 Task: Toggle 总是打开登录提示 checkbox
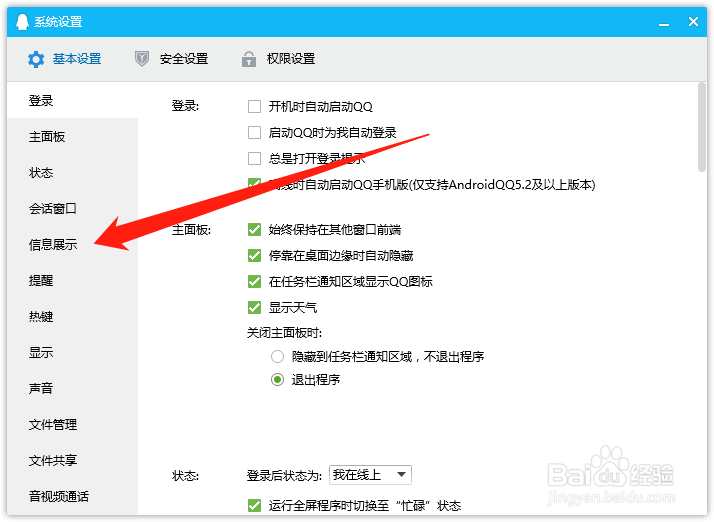(x=255, y=159)
